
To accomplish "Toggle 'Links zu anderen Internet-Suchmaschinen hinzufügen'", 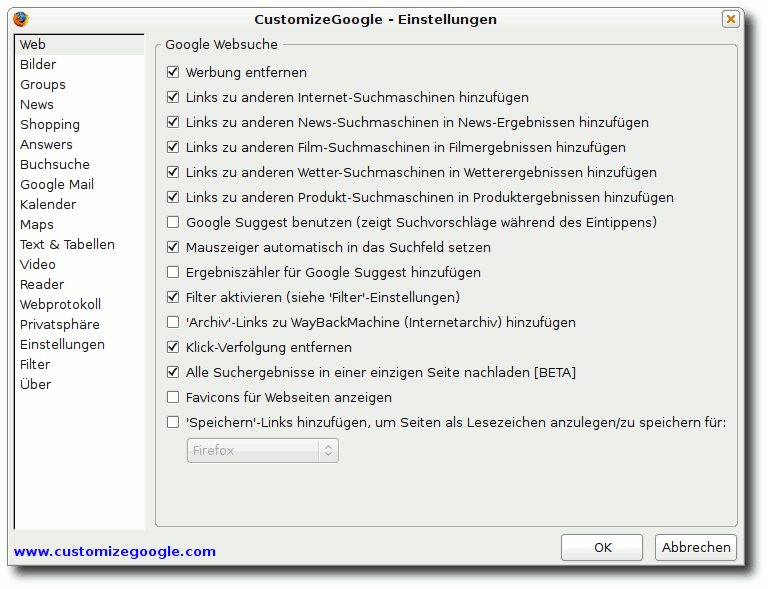I will click(173, 97).
